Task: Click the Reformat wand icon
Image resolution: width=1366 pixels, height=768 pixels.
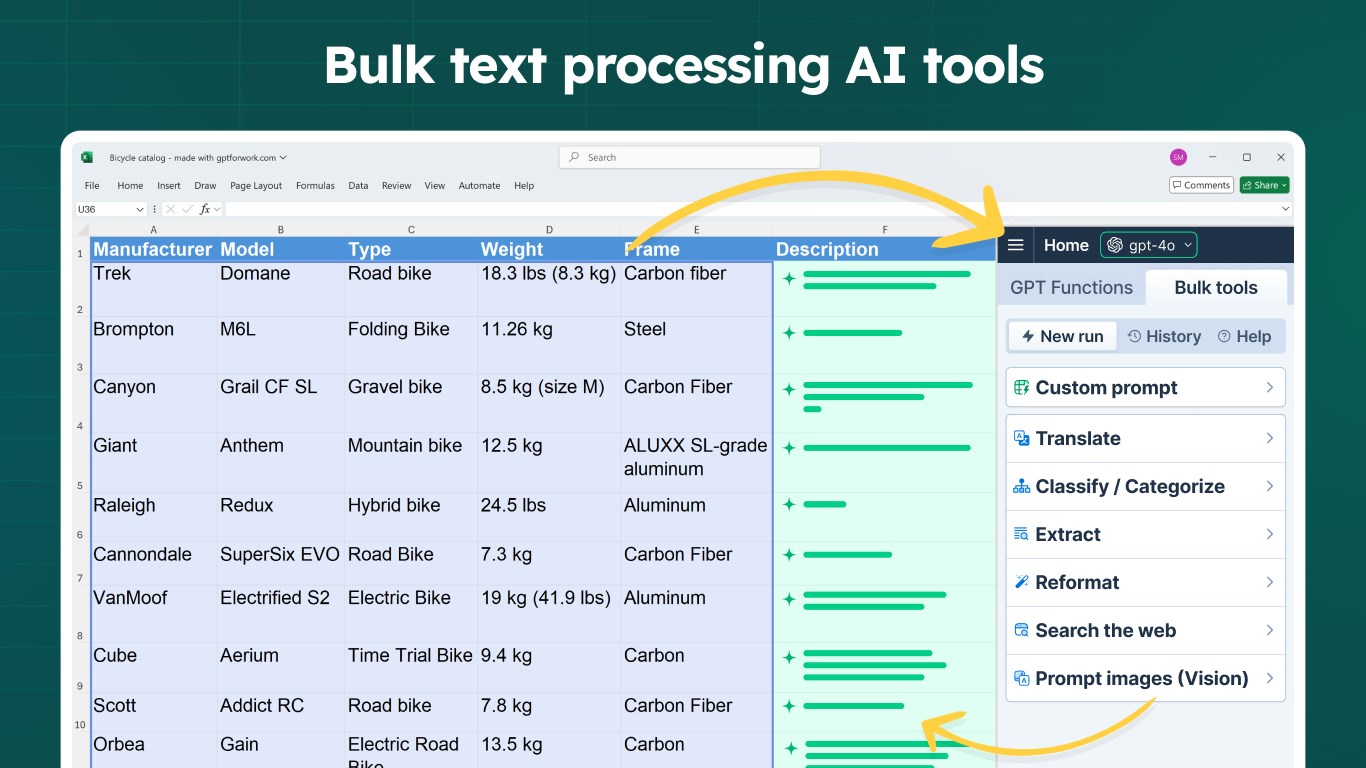Action: [x=1021, y=582]
